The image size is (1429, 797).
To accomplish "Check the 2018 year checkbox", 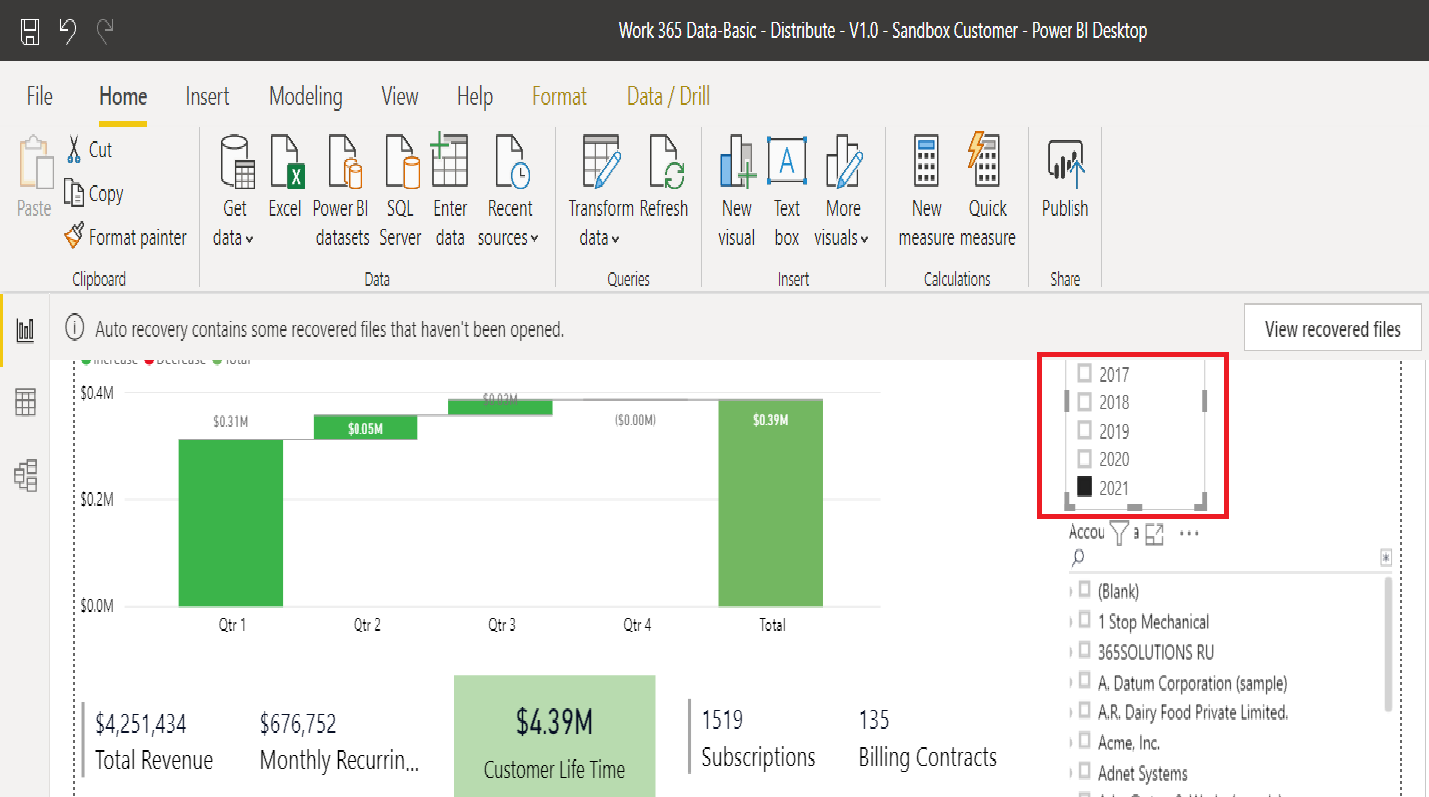I will (x=1084, y=402).
